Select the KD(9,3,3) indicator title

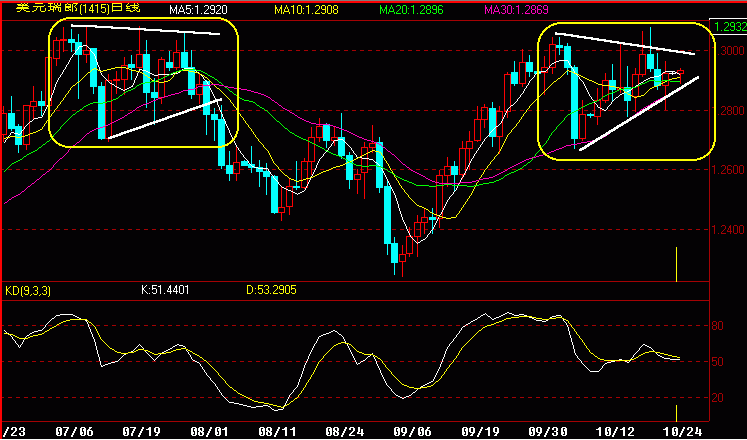point(28,290)
